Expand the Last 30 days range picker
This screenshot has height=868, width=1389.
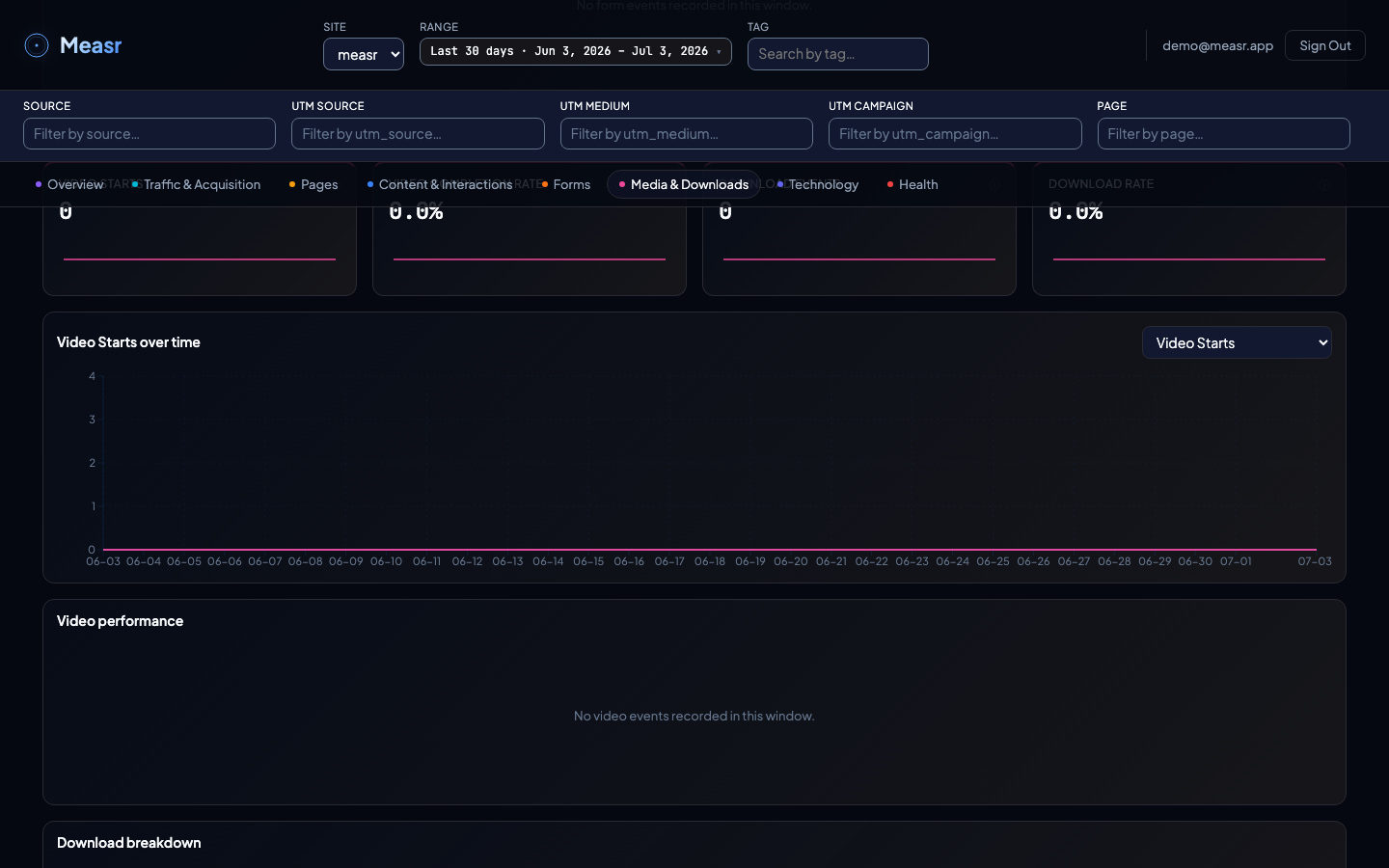[576, 51]
